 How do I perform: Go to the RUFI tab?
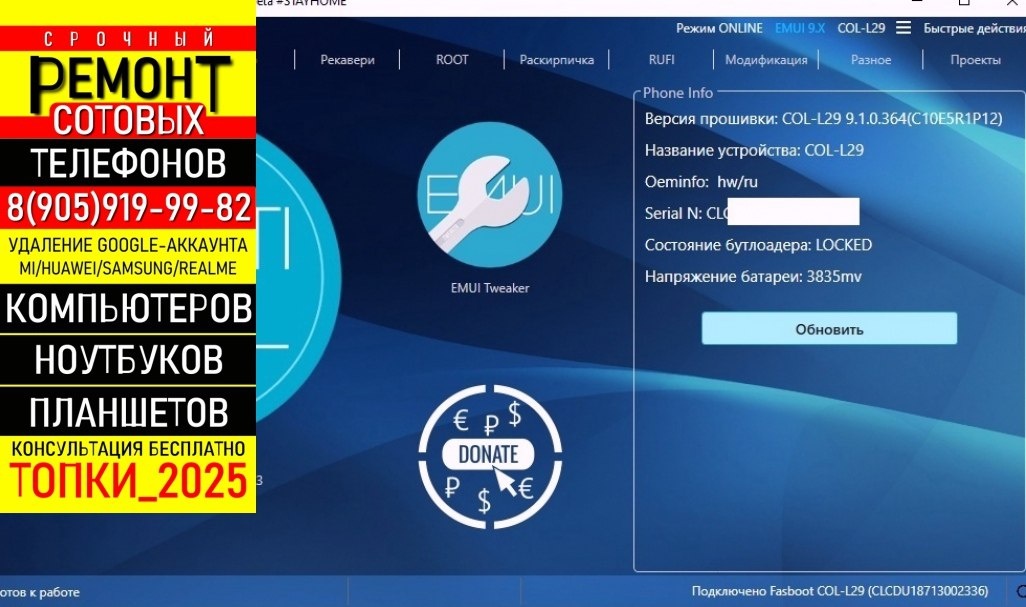click(662, 60)
